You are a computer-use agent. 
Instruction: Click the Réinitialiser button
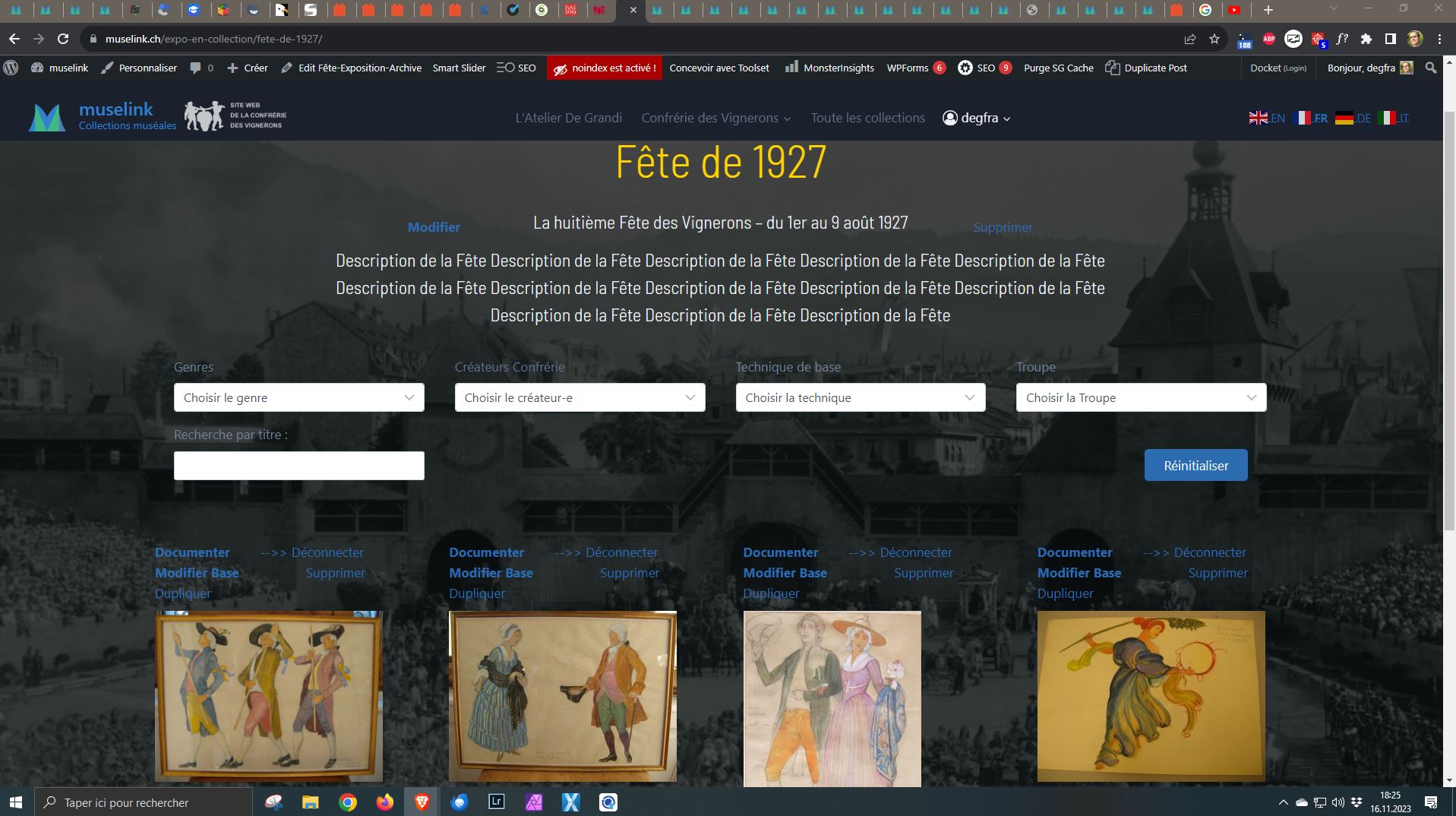pyautogui.click(x=1196, y=465)
